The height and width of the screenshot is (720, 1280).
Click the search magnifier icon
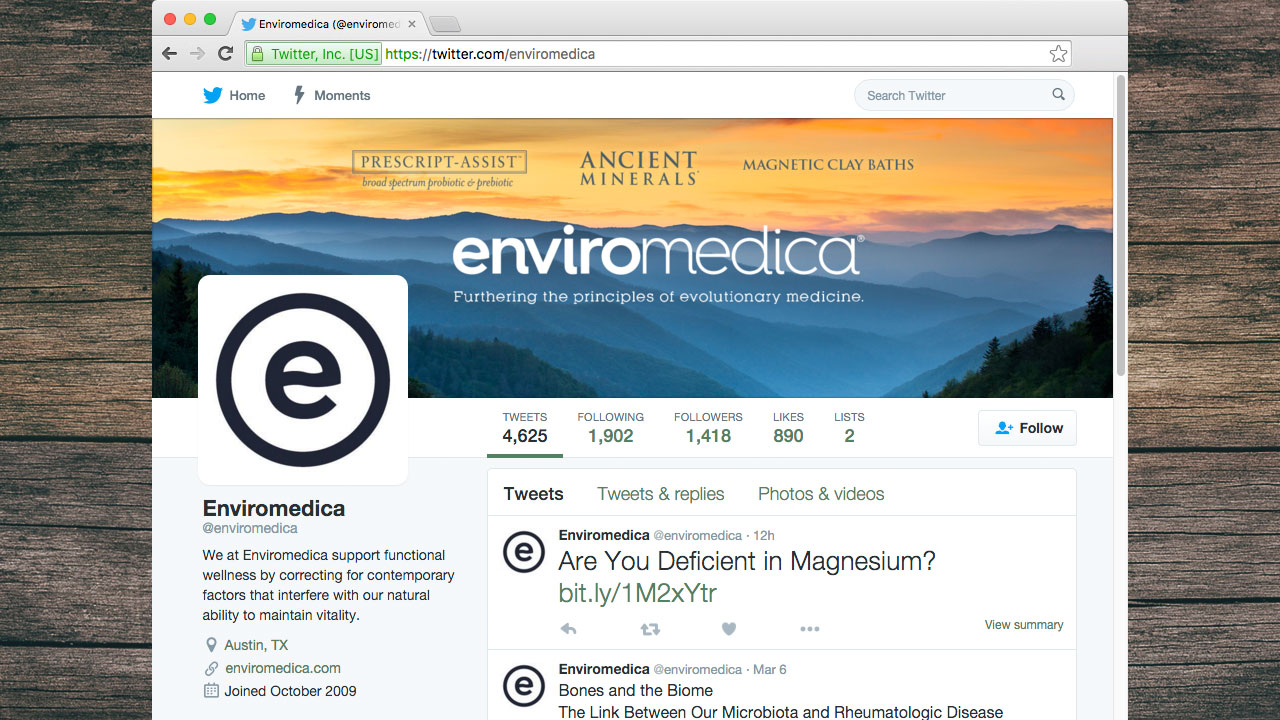point(1058,95)
